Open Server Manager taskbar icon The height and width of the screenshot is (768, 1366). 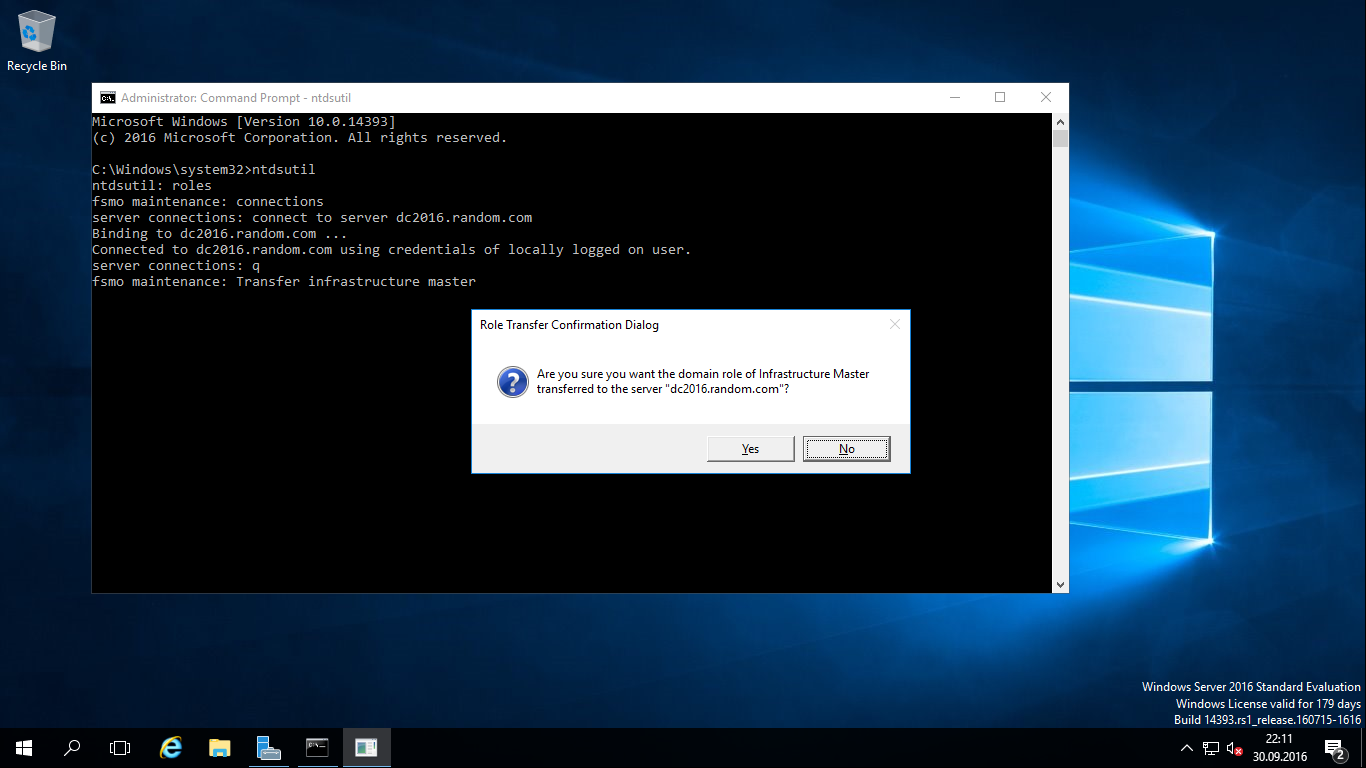[268, 748]
